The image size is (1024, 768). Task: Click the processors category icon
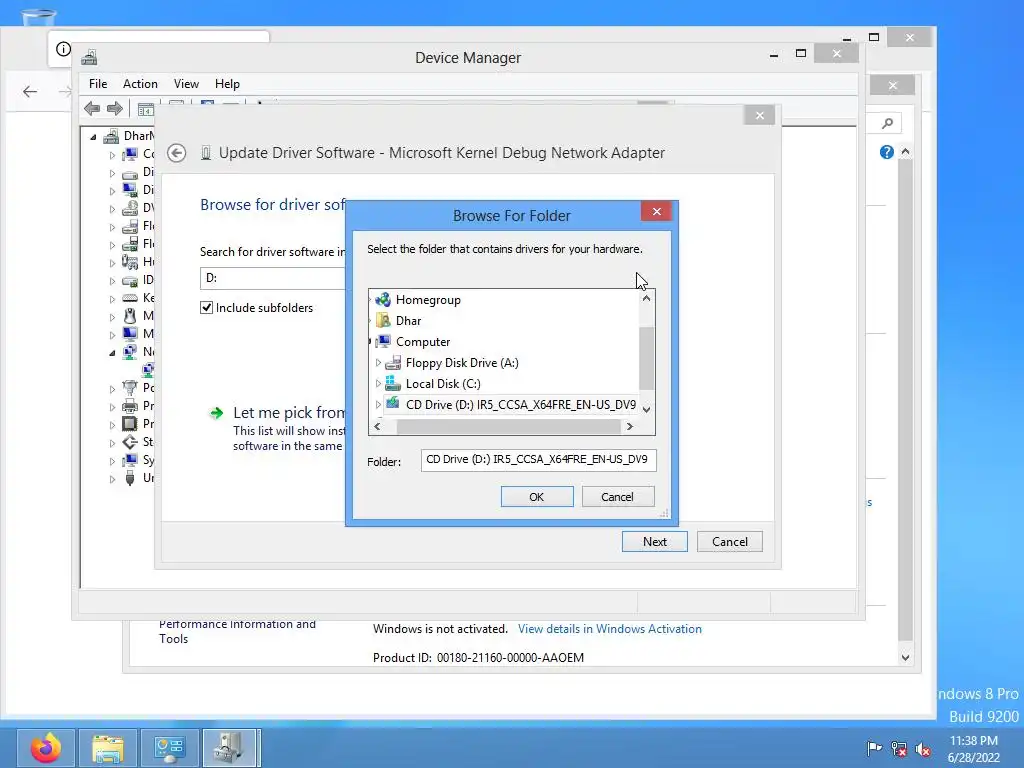click(x=130, y=424)
